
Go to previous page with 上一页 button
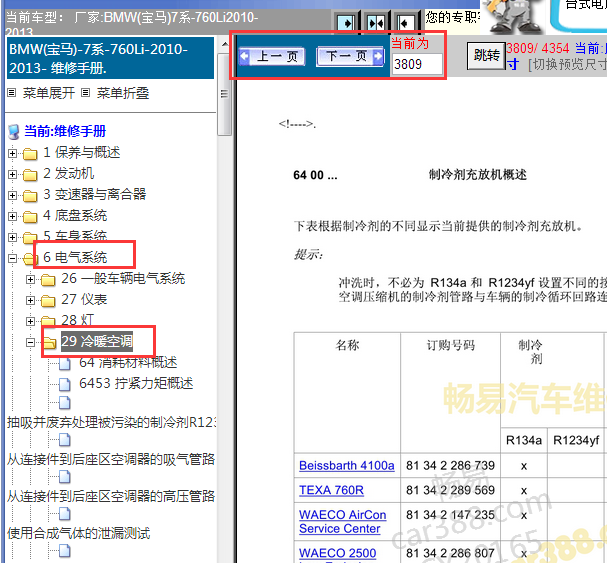pos(272,57)
